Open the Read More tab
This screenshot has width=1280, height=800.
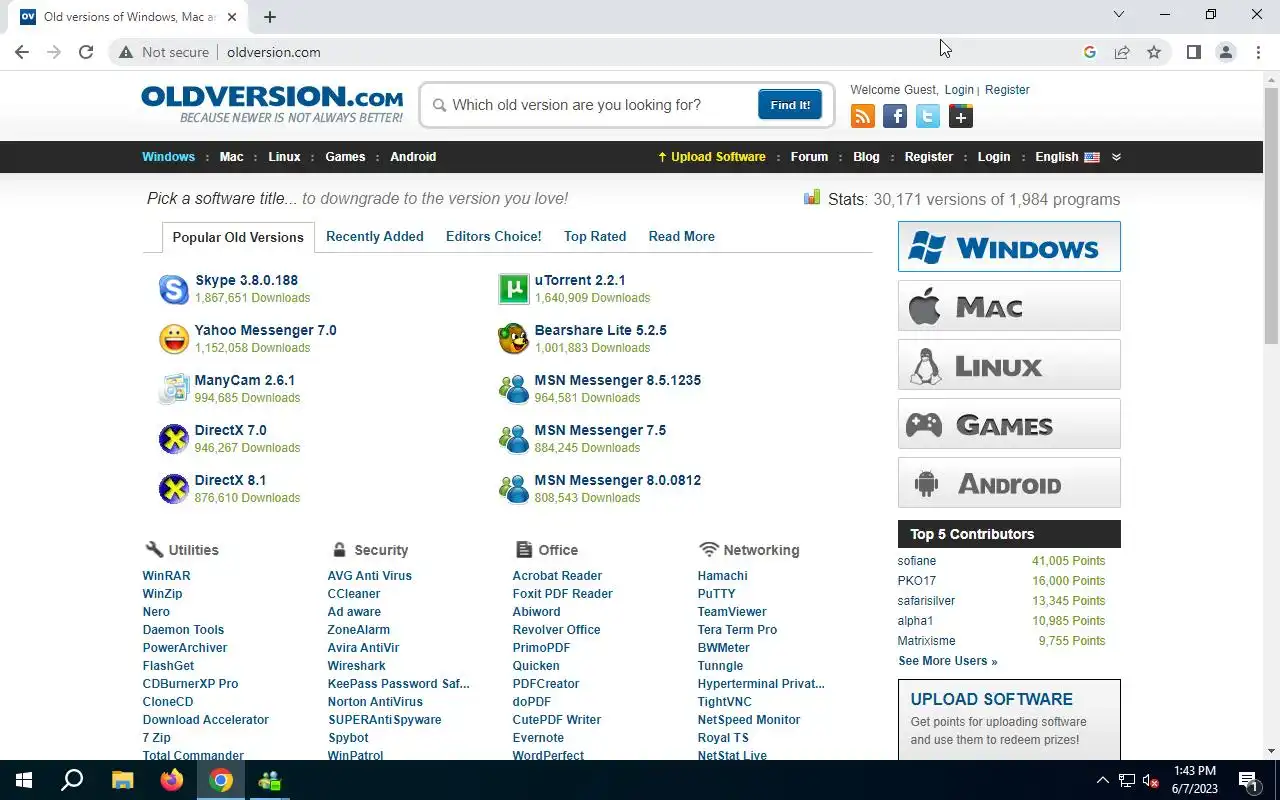[681, 237]
